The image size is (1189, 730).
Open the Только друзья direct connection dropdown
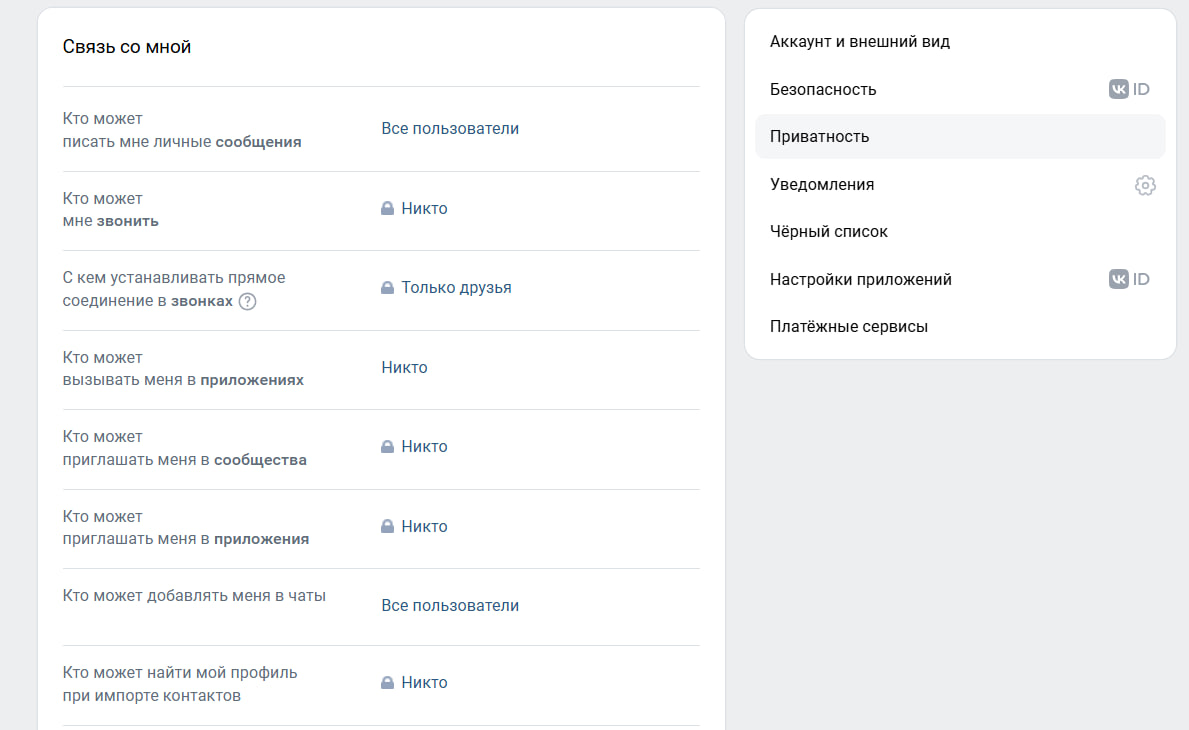pyautogui.click(x=456, y=287)
